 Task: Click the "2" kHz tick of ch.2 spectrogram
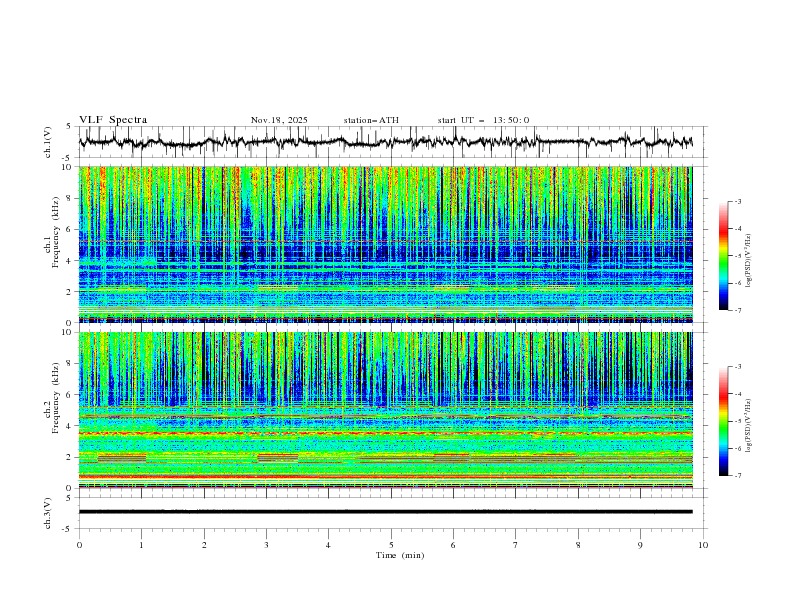(70, 457)
